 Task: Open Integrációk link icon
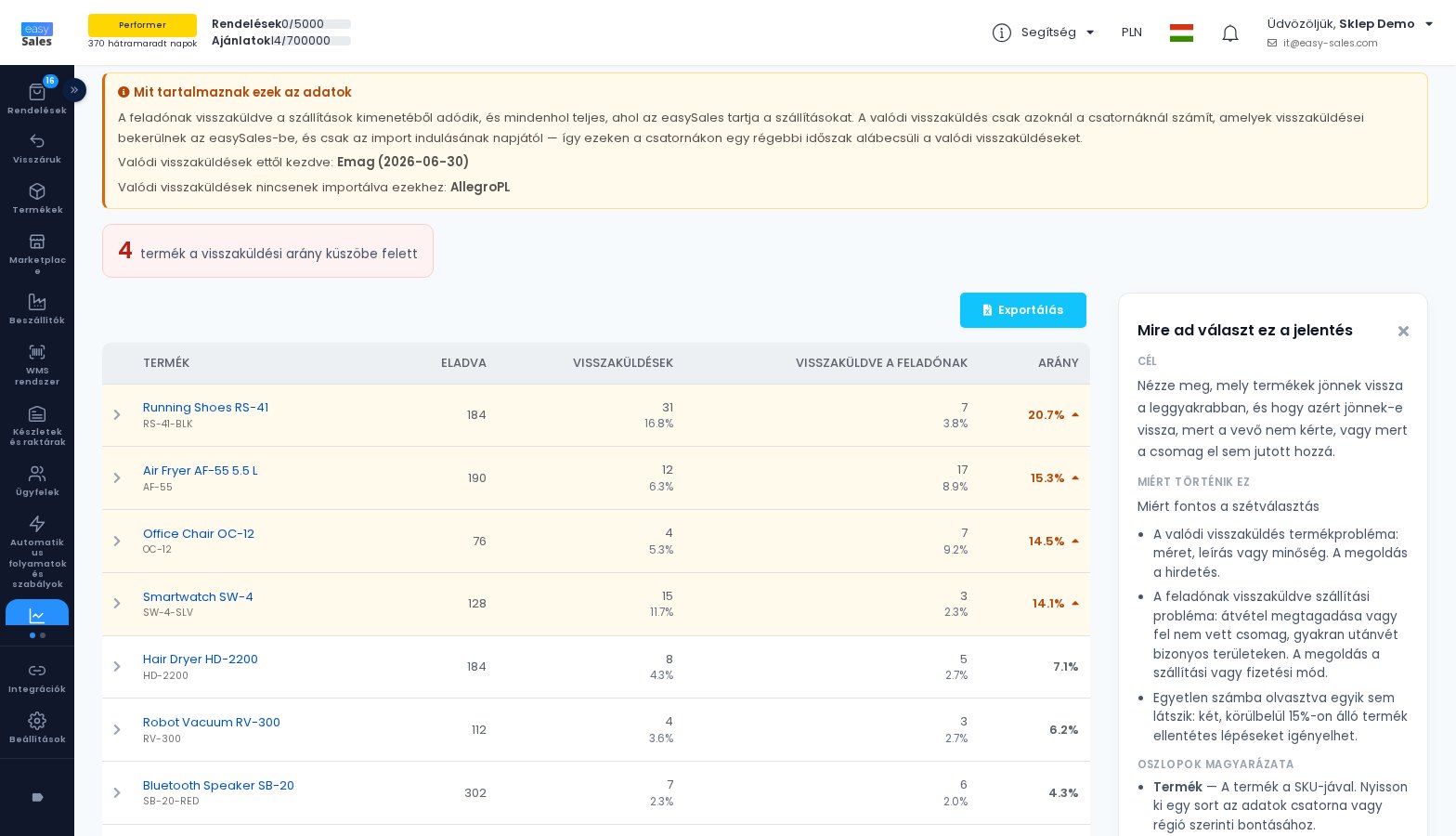coord(37,671)
